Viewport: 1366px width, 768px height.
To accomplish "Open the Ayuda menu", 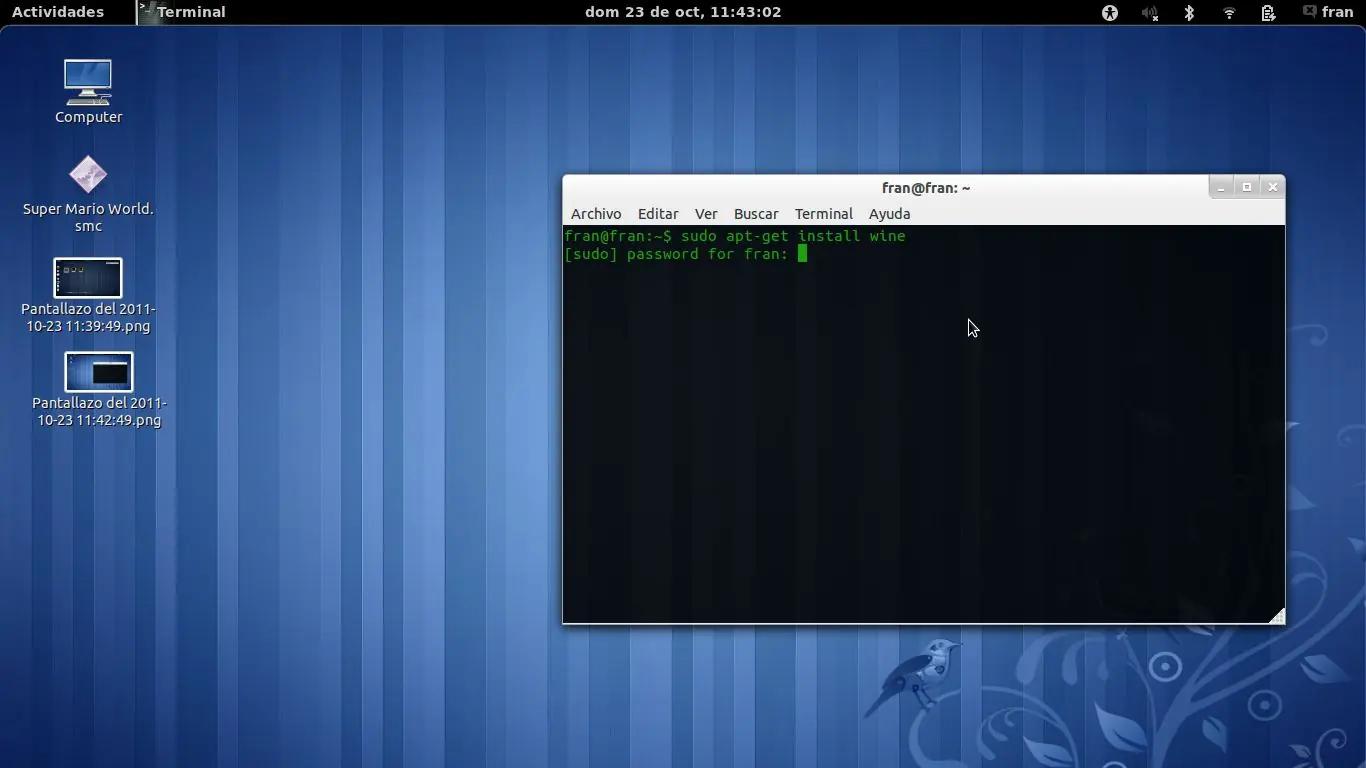I will pos(889,214).
